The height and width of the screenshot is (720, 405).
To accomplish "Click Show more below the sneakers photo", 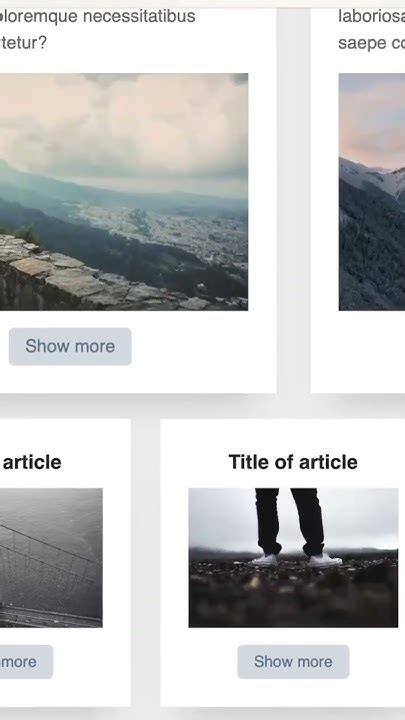I will pos(293,662).
